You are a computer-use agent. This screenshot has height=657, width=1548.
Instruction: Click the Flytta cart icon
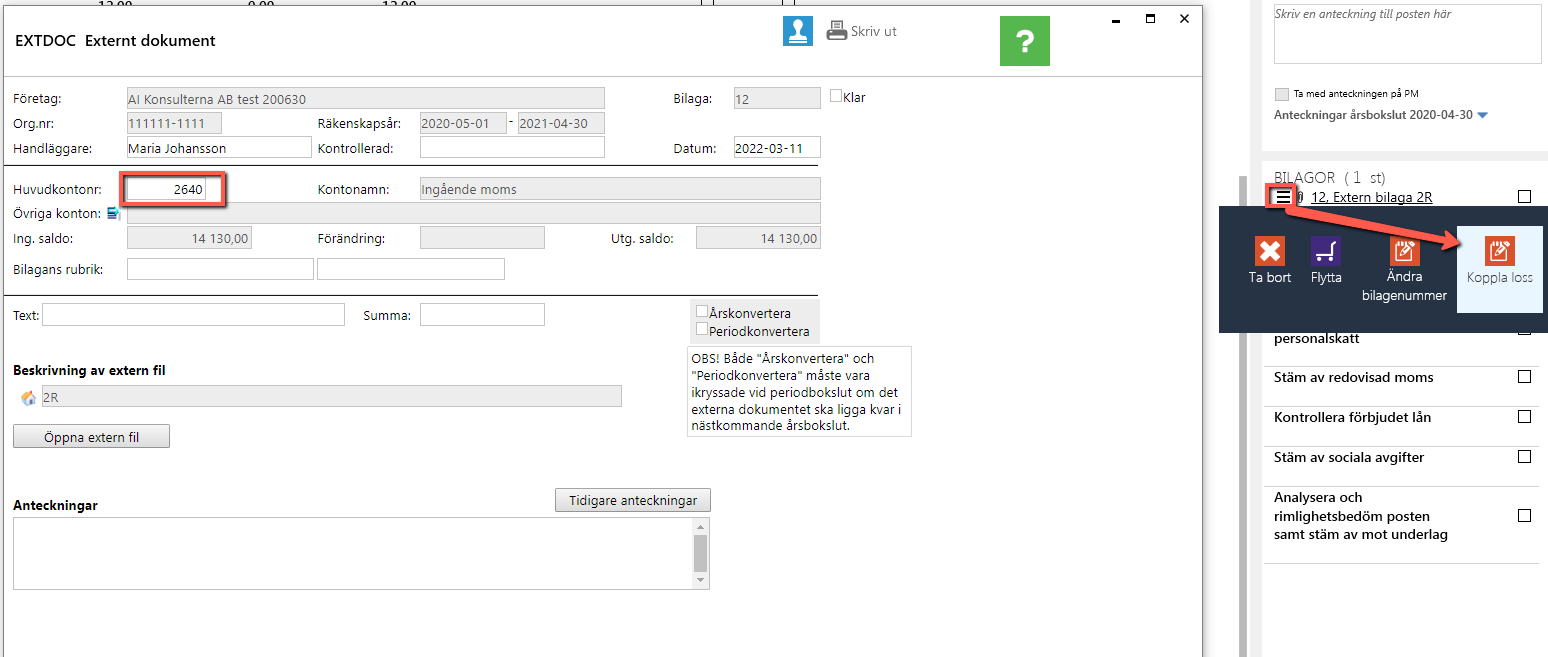(1326, 250)
